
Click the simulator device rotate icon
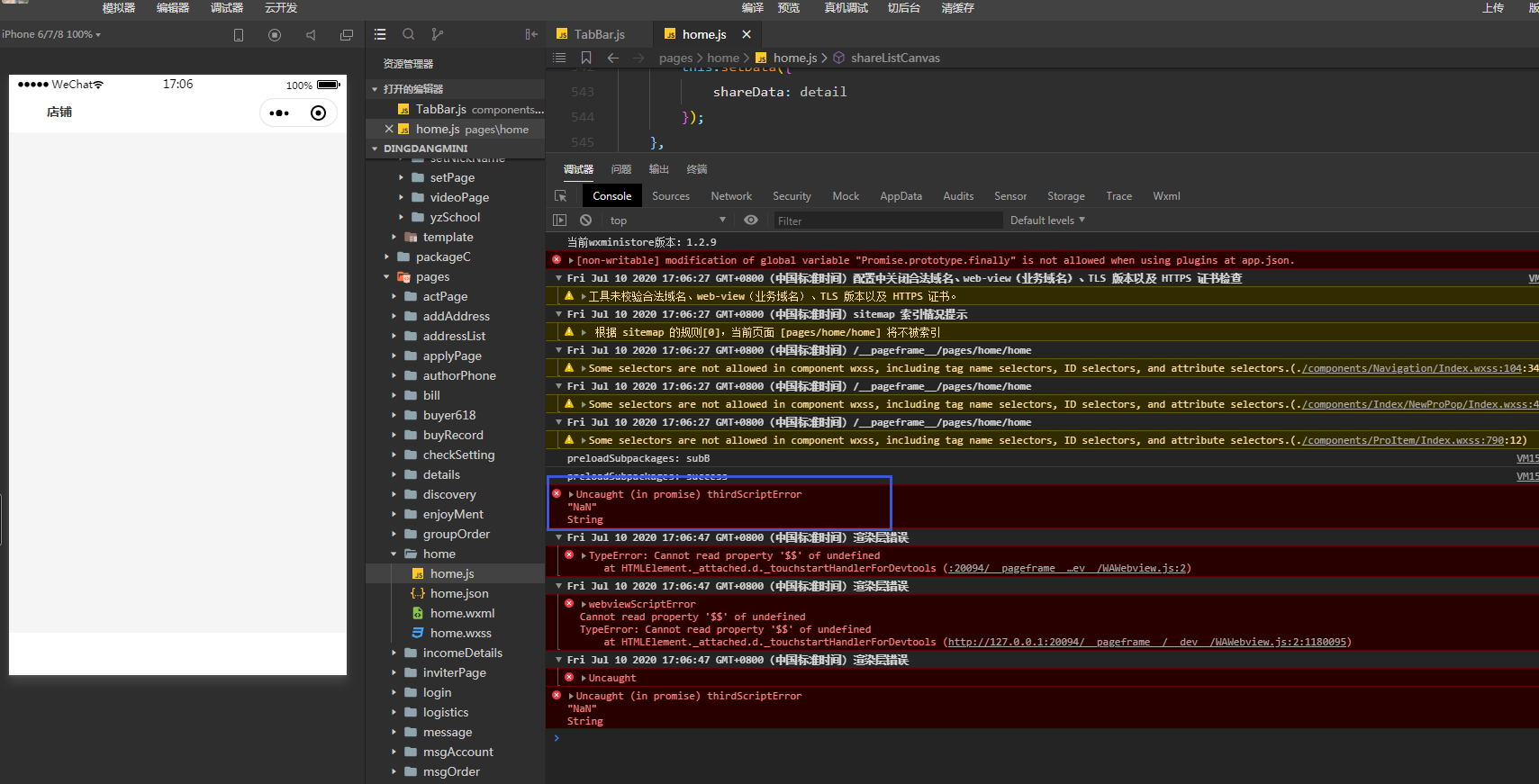[239, 35]
